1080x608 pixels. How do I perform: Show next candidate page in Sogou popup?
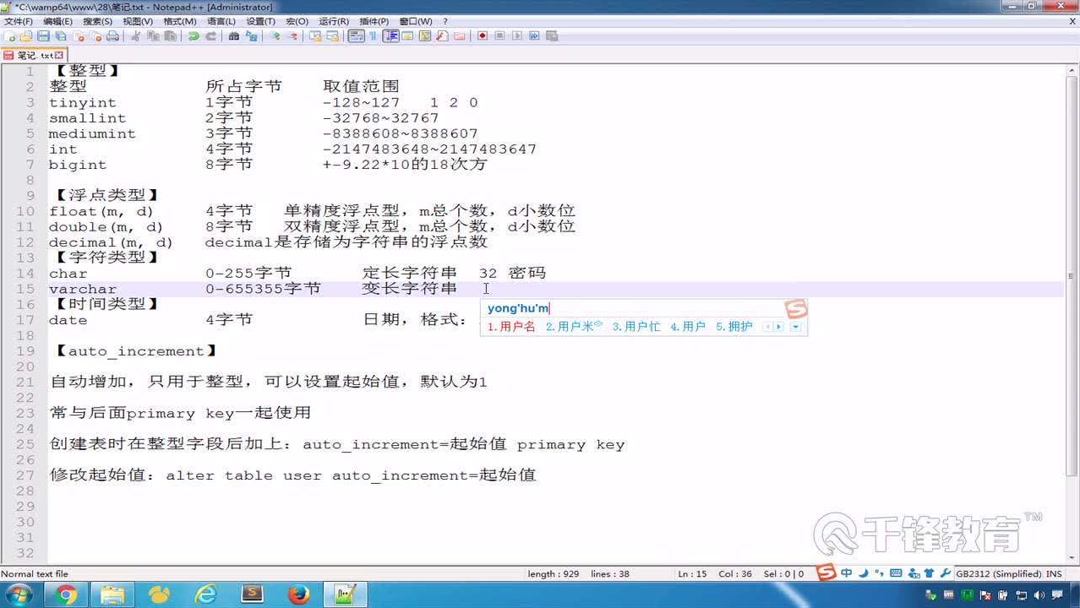(778, 326)
